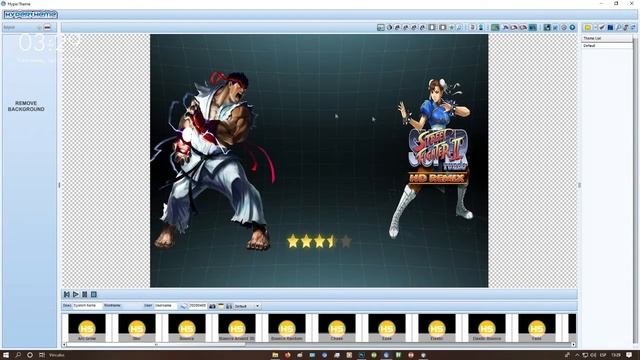Click the first icon of the main toolbar
The height and width of the screenshot is (360, 640).
pos(380,27)
